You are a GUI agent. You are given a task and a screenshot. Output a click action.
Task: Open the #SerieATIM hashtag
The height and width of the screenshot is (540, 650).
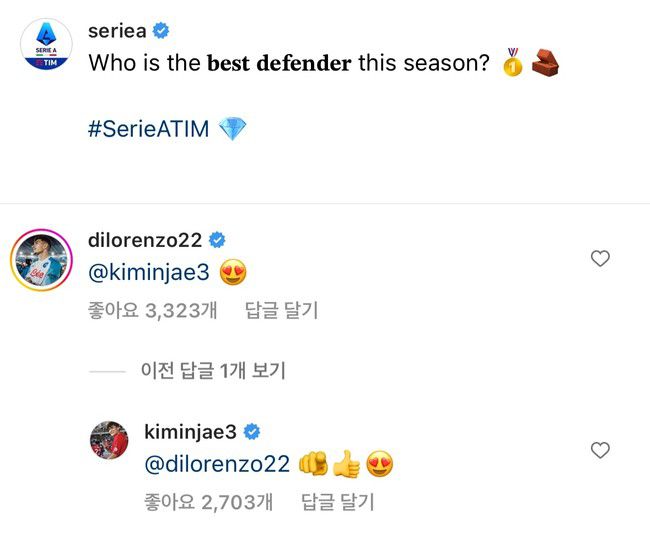tap(148, 130)
